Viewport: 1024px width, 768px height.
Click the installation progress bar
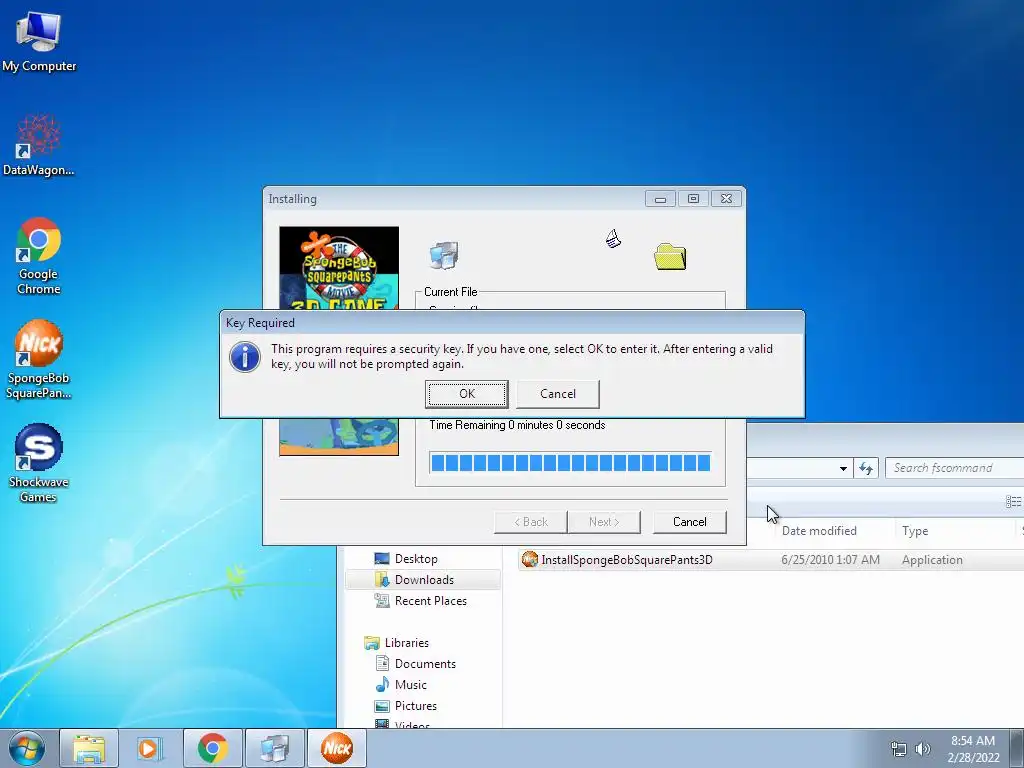click(x=570, y=463)
